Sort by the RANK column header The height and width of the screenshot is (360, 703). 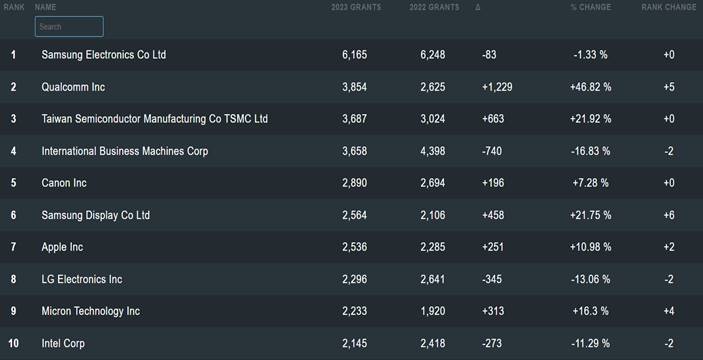[14, 7]
